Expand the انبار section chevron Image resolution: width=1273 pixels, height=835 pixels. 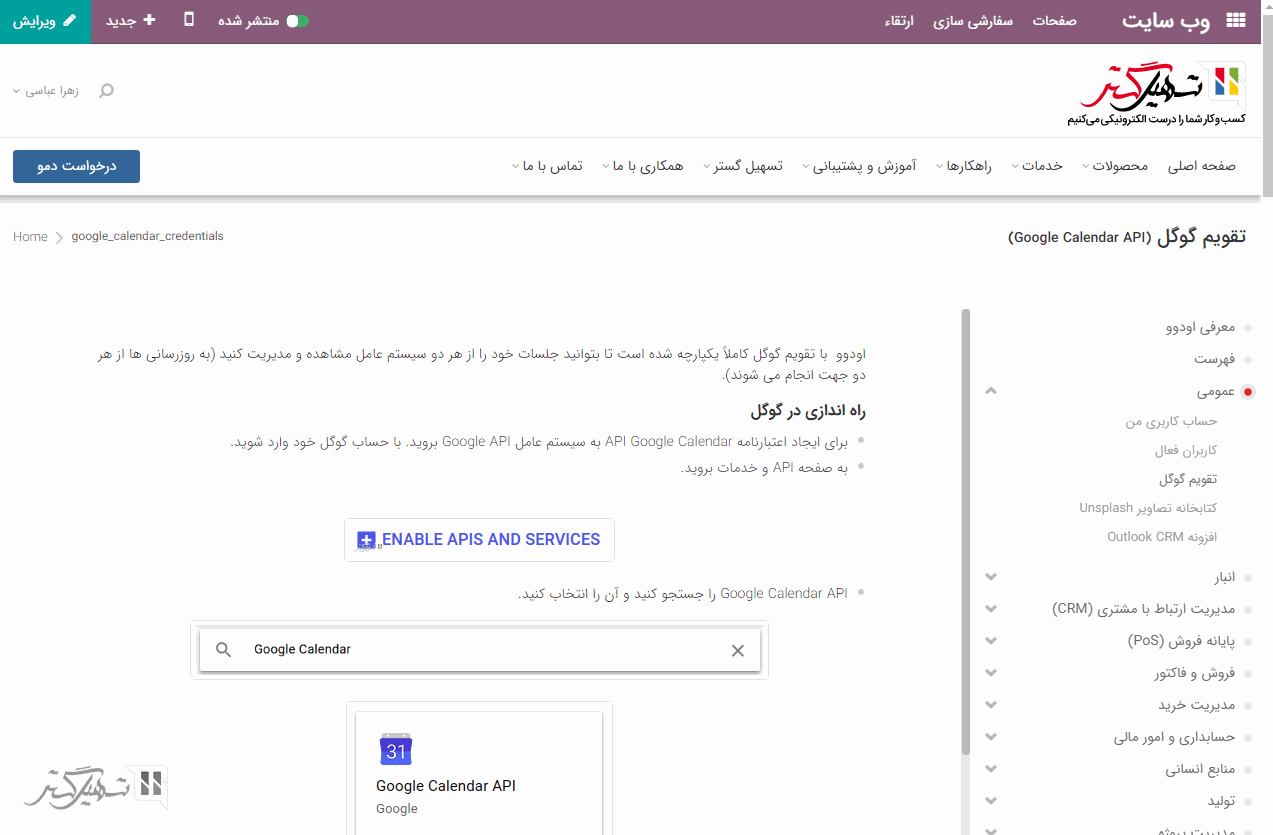991,577
